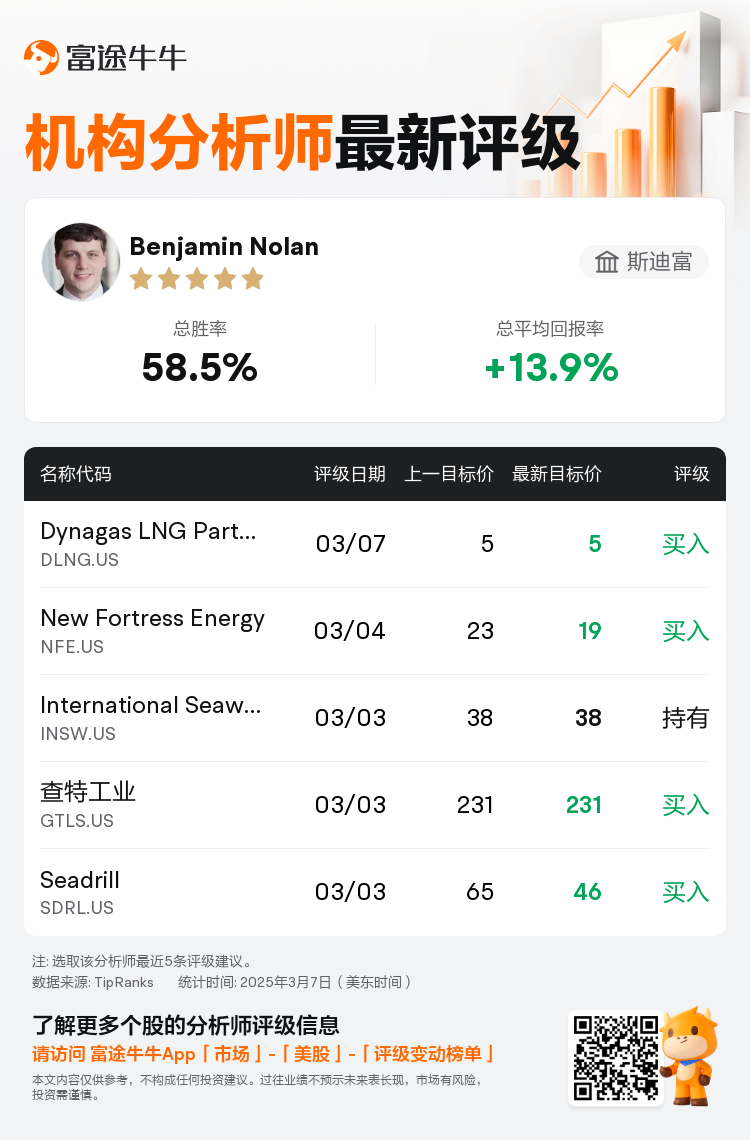Screen dimensions: 750x1140
Task: Tap the QR code image
Action: tap(616, 1059)
